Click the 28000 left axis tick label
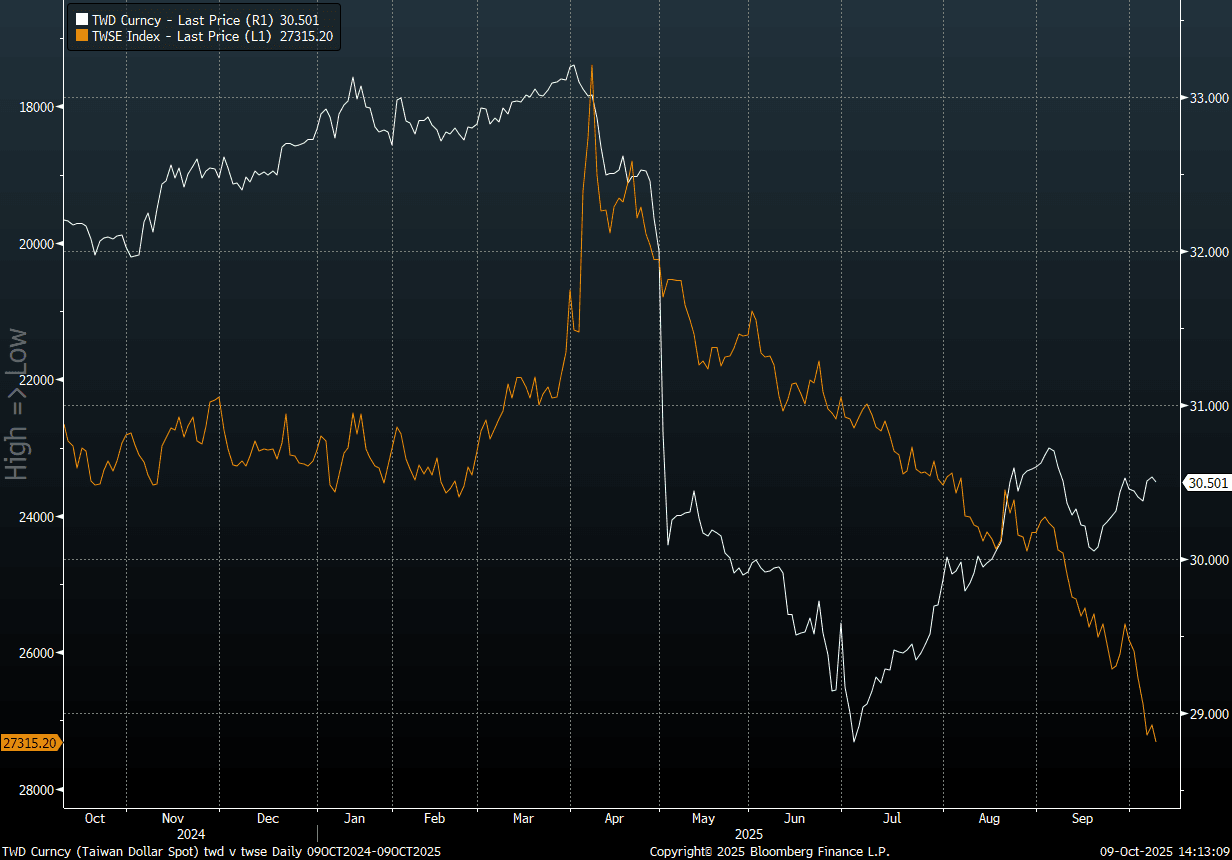The image size is (1232, 860). pos(38,790)
